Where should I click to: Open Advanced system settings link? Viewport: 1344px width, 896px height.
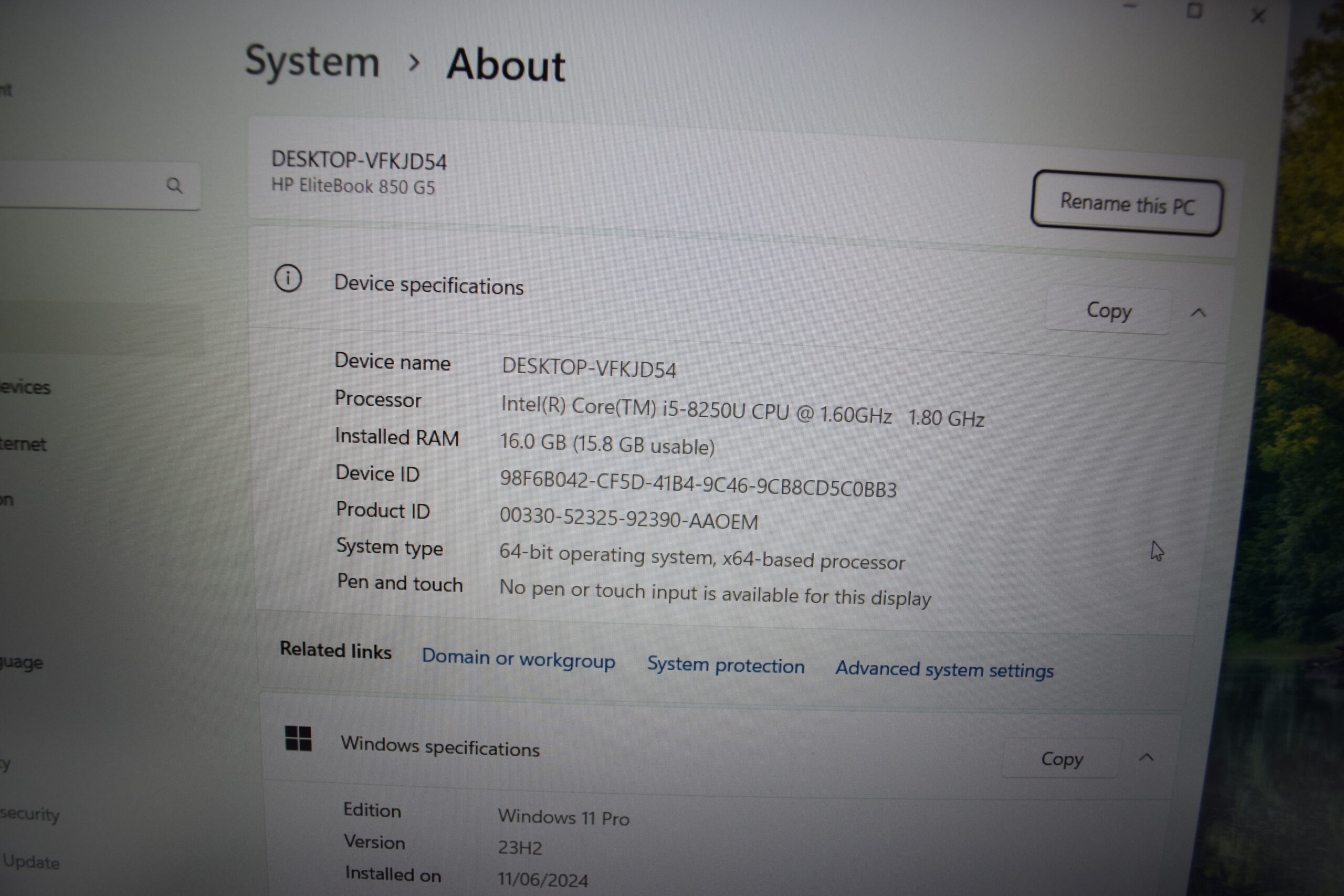(x=944, y=669)
